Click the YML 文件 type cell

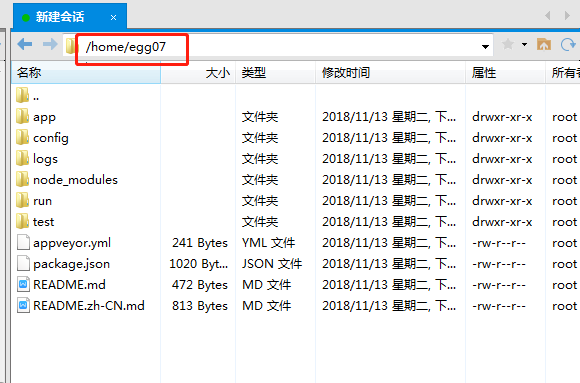[x=269, y=243]
